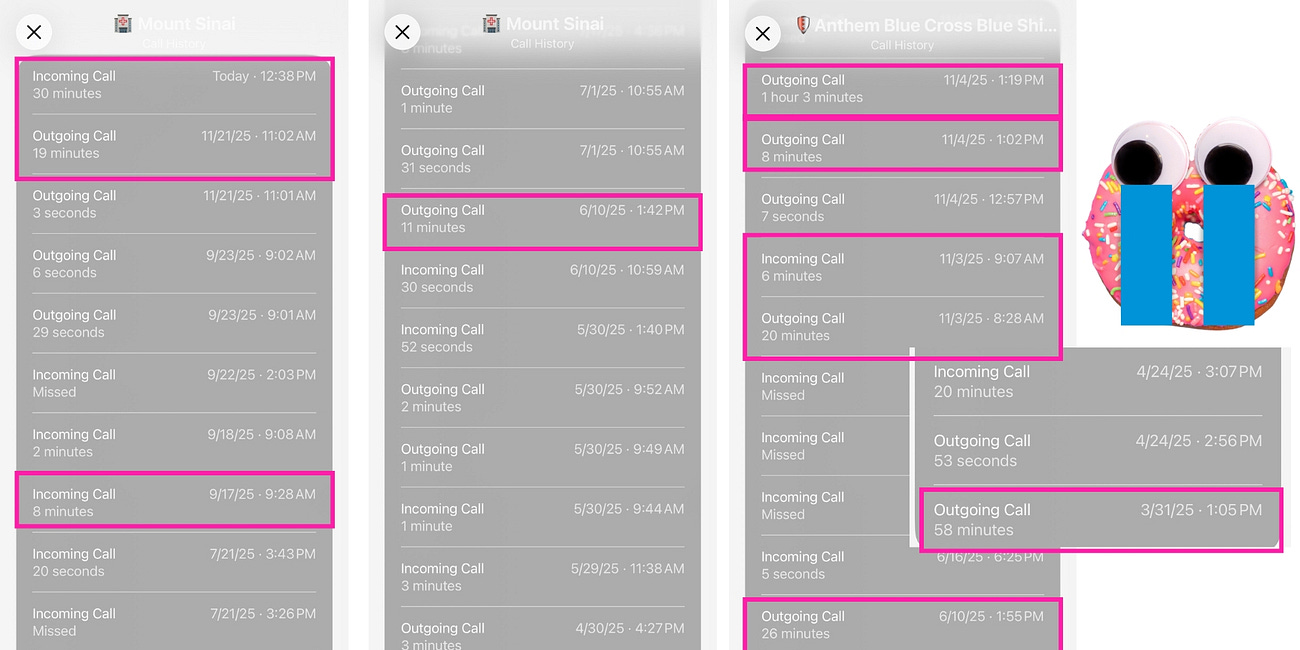This screenshot has width=1300, height=650.
Task: Select Outgoing Call 11/21/25 11:01 AM, 3 seconds
Action: pos(174,204)
